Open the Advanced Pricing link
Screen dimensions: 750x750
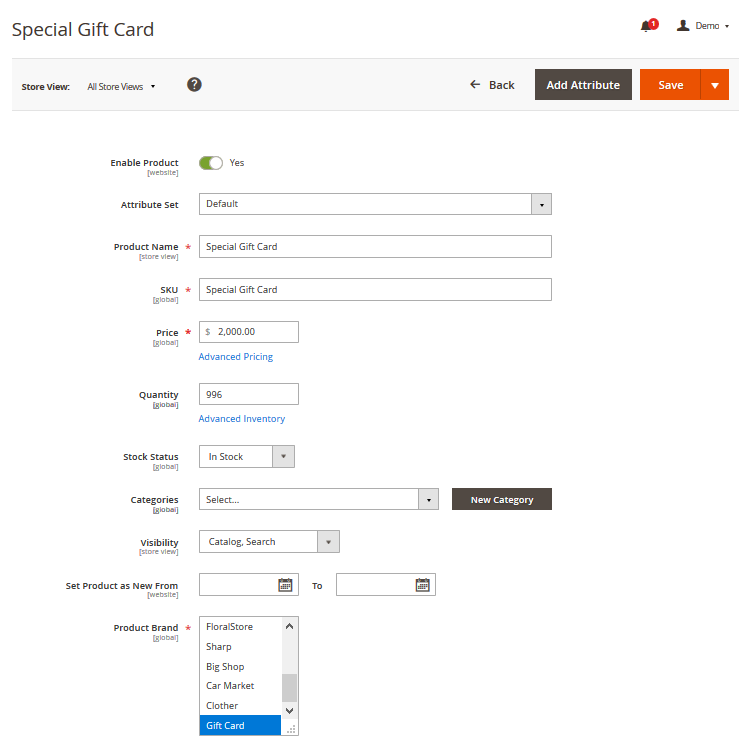coord(235,357)
